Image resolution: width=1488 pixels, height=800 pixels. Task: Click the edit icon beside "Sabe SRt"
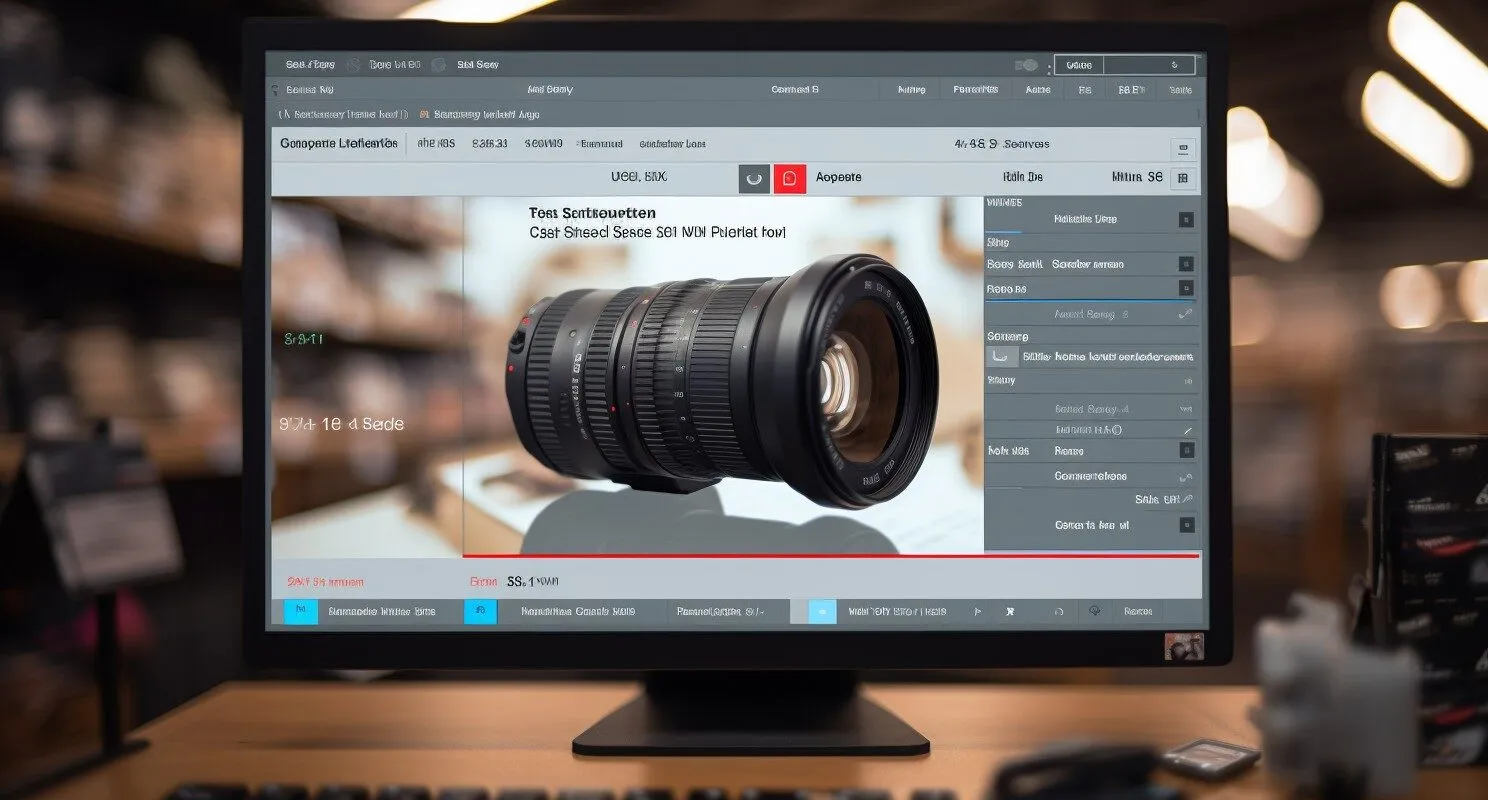tap(1187, 499)
